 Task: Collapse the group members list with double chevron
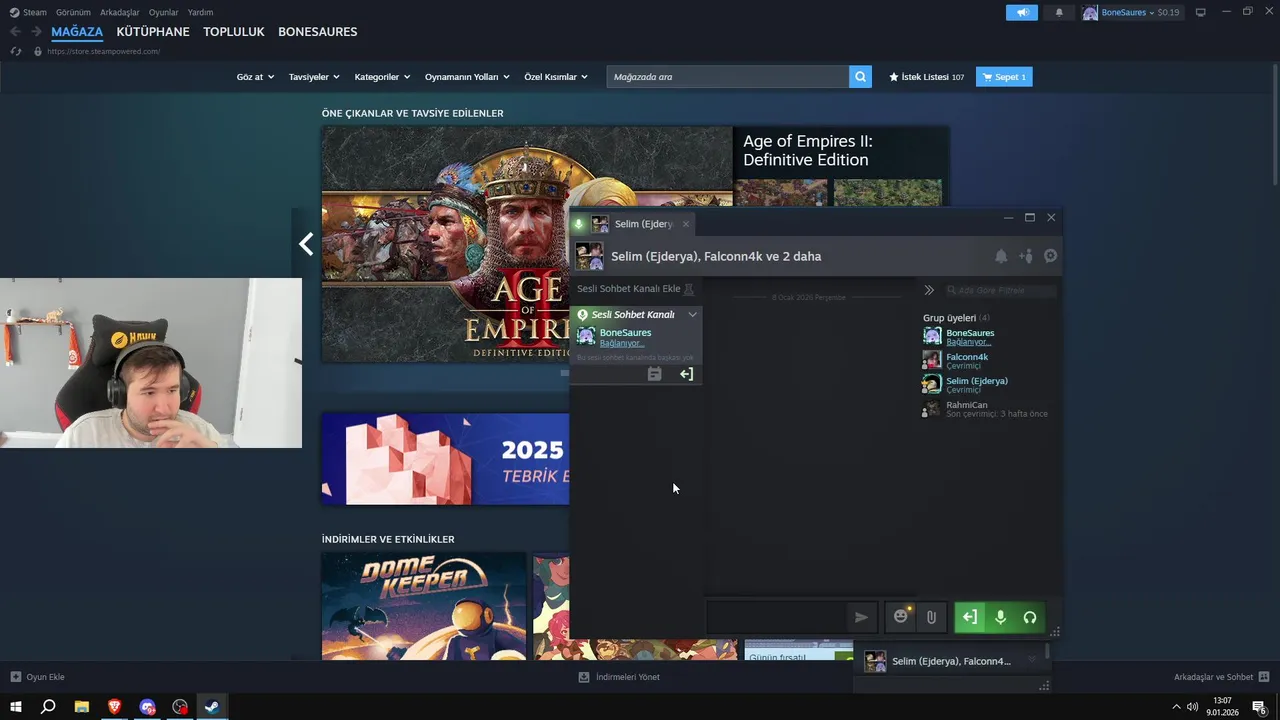click(929, 290)
